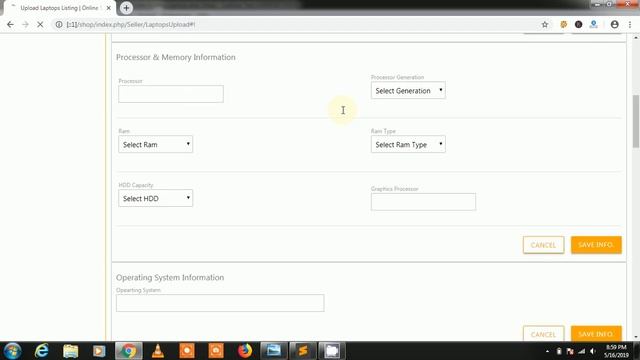Switch to Chrome in the taskbar
The image size is (640, 360).
click(x=129, y=351)
